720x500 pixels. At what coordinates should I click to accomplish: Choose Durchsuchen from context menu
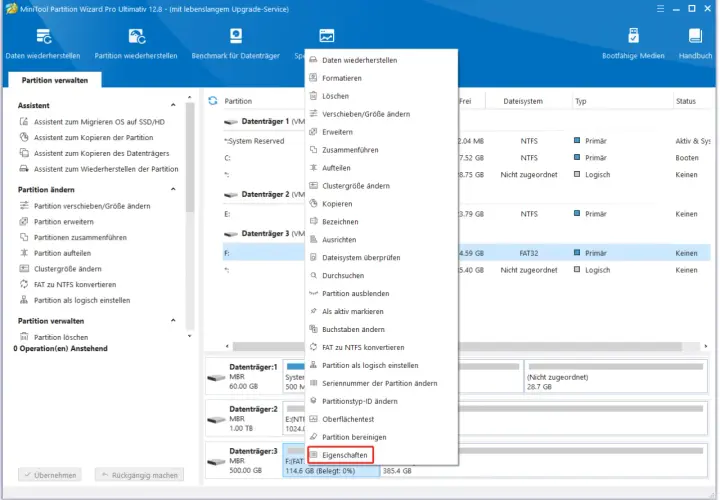(x=381, y=275)
